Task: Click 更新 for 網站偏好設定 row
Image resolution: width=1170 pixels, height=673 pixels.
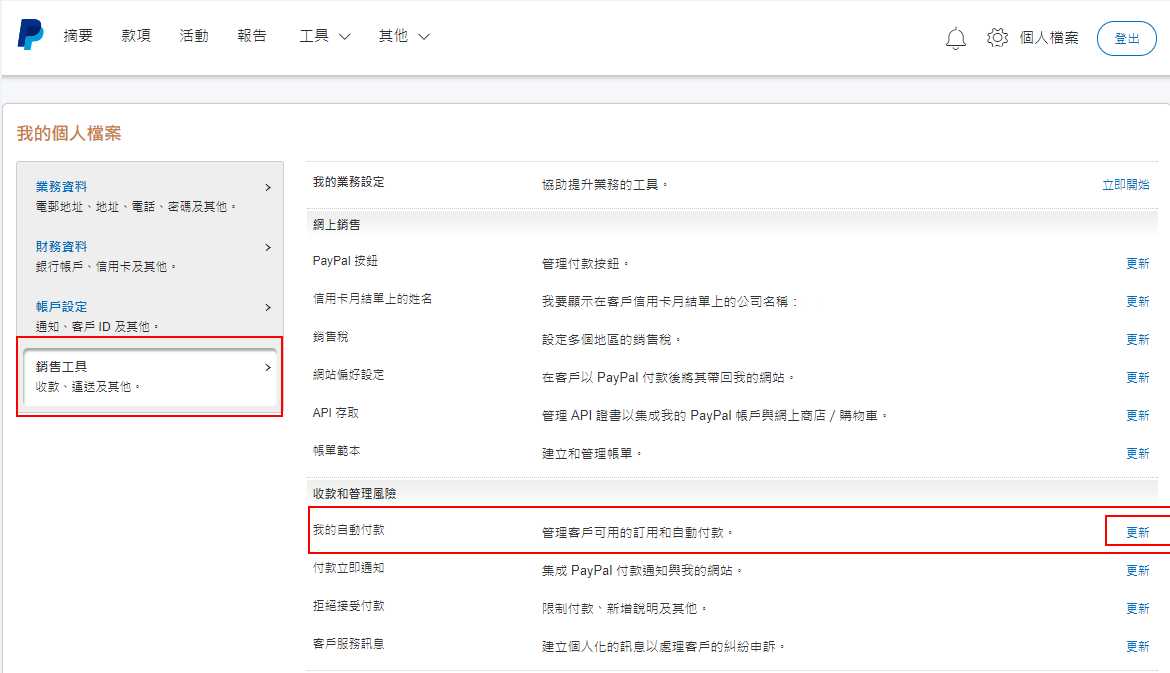Action: [x=1138, y=378]
